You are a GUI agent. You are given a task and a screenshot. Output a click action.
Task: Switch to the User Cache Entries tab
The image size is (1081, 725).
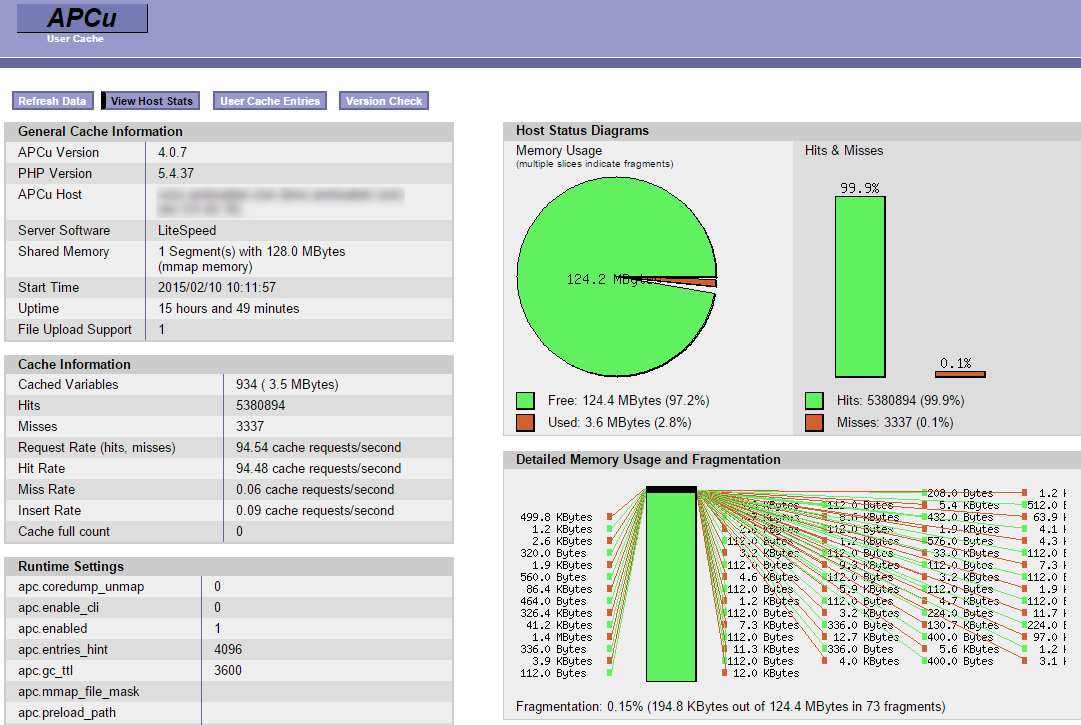click(x=270, y=101)
